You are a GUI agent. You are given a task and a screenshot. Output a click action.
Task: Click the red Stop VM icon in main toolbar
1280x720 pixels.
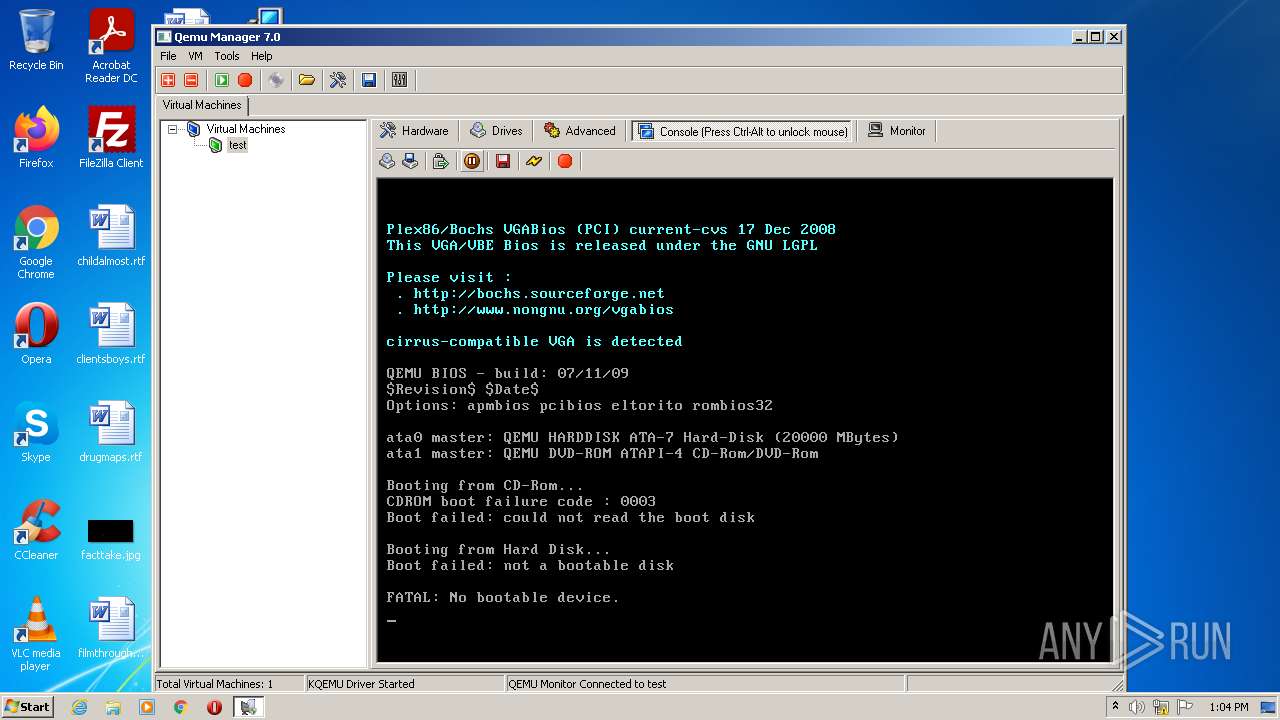(x=245, y=80)
